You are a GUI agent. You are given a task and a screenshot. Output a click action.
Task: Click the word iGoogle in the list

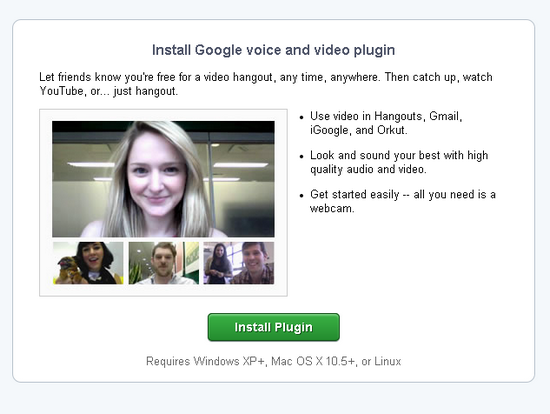[329, 131]
